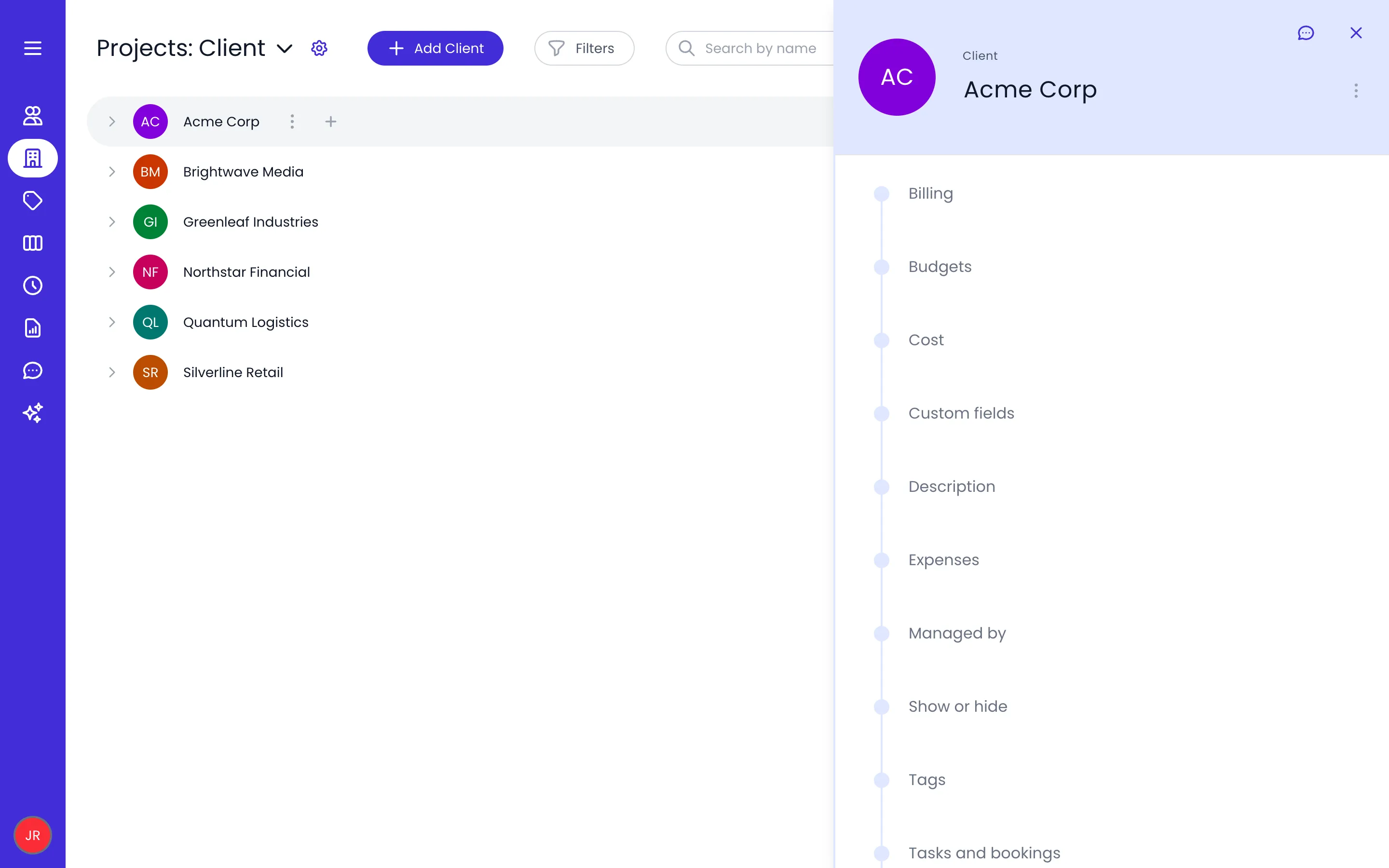Open the board columns icon in sidebar
Image resolution: width=1389 pixels, height=868 pixels.
[33, 243]
